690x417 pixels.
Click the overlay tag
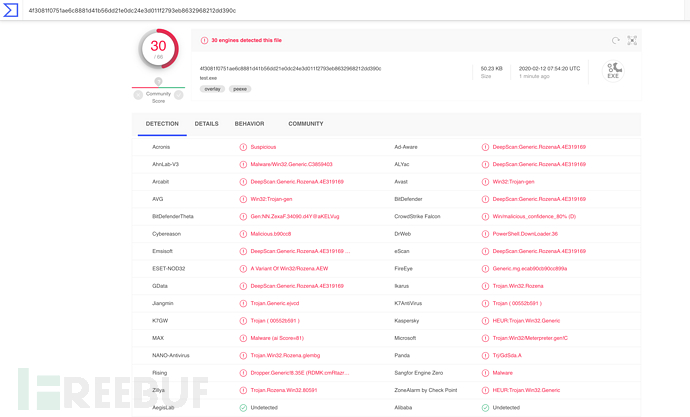[212, 89]
